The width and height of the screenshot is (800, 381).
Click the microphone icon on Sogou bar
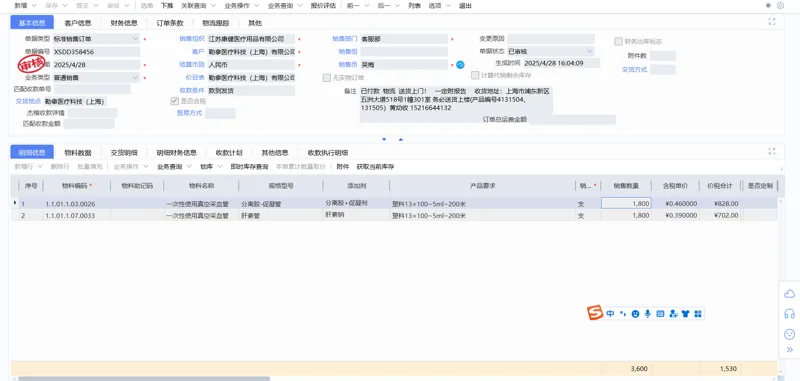(647, 314)
